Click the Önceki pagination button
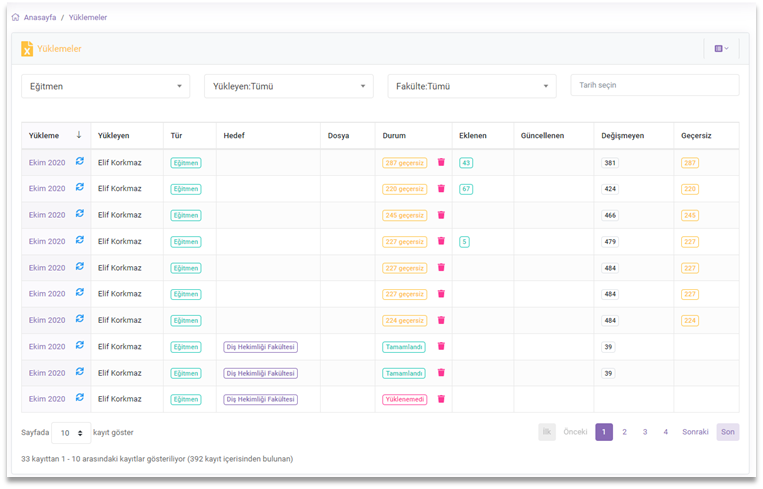 pos(575,432)
